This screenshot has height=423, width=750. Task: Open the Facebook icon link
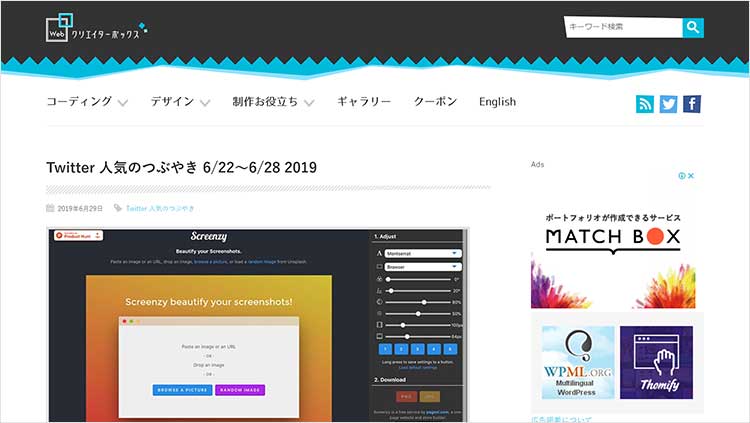(x=692, y=104)
